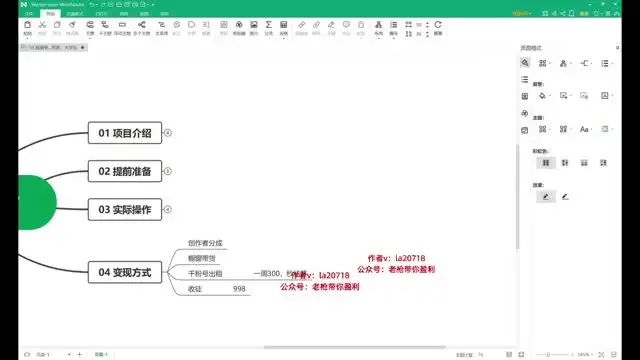Viewport: 640px width, 360px height.
Task: Click the Mark grid icon in the ribbon
Action: coord(224,25)
